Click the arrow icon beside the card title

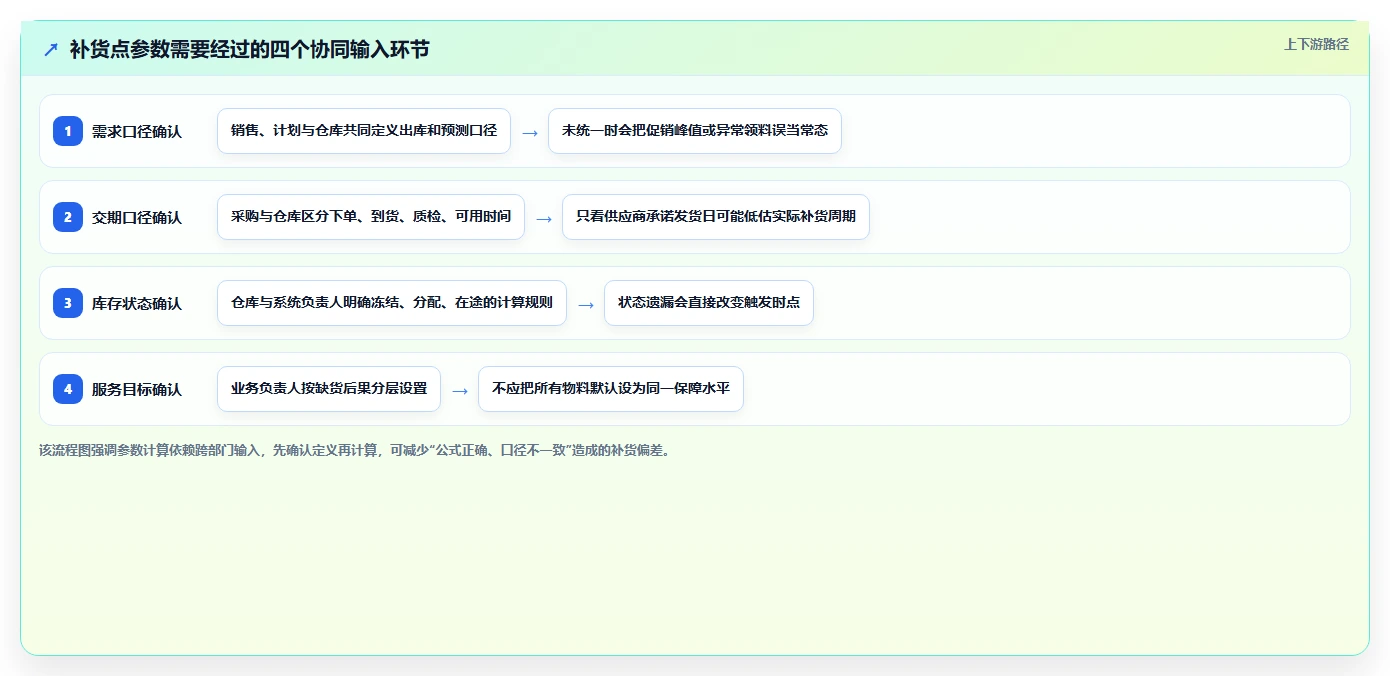coord(51,50)
